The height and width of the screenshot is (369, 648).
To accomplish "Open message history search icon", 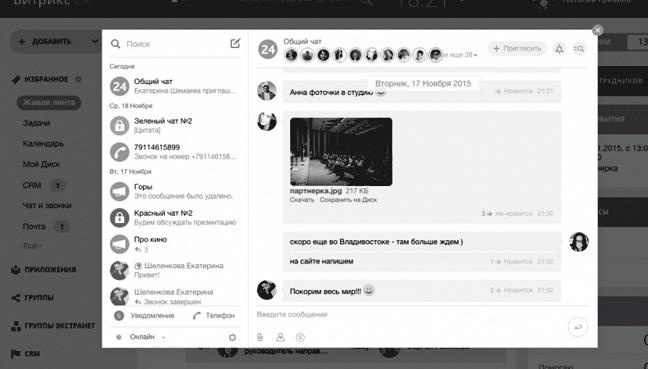I will tap(579, 49).
